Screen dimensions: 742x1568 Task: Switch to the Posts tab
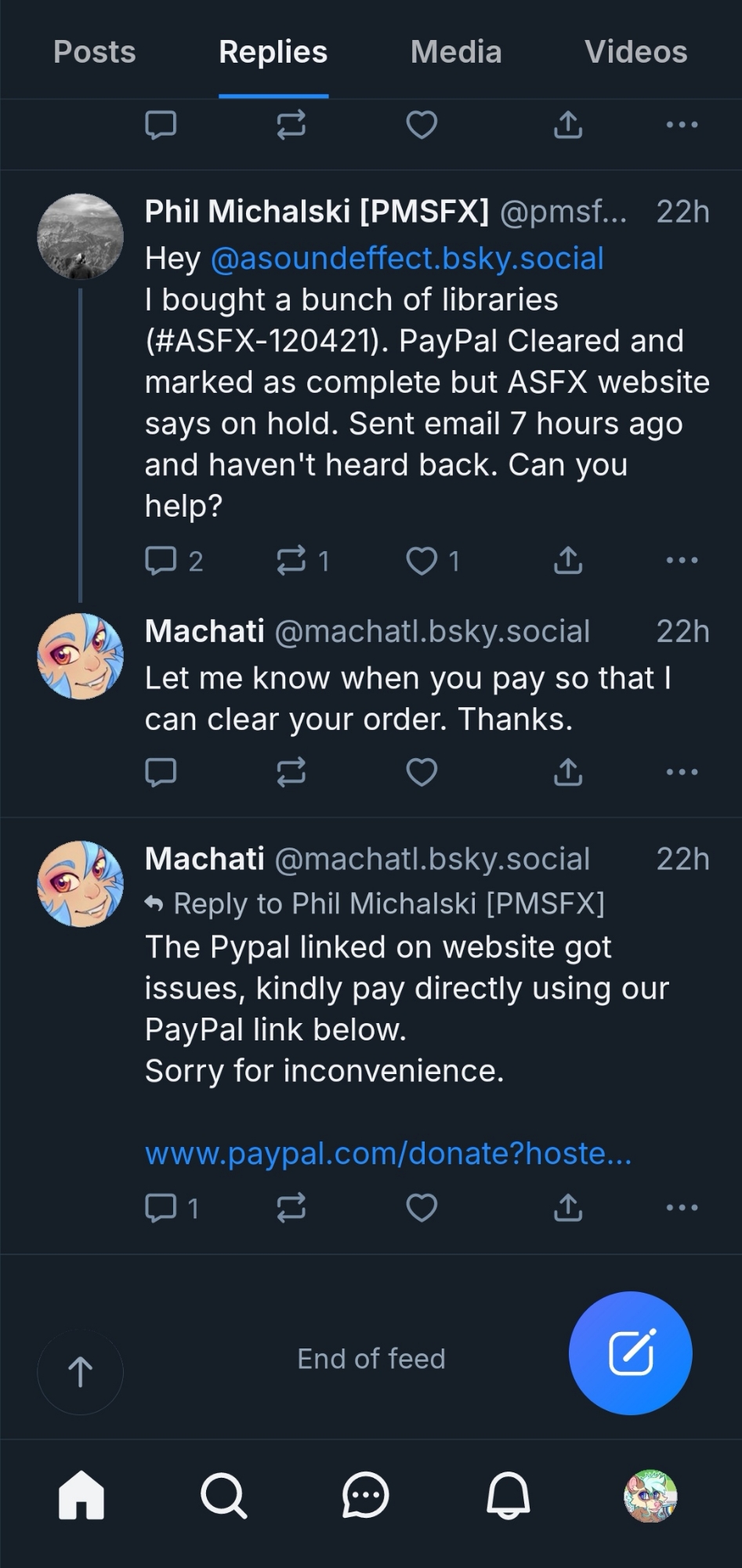pyautogui.click(x=95, y=52)
